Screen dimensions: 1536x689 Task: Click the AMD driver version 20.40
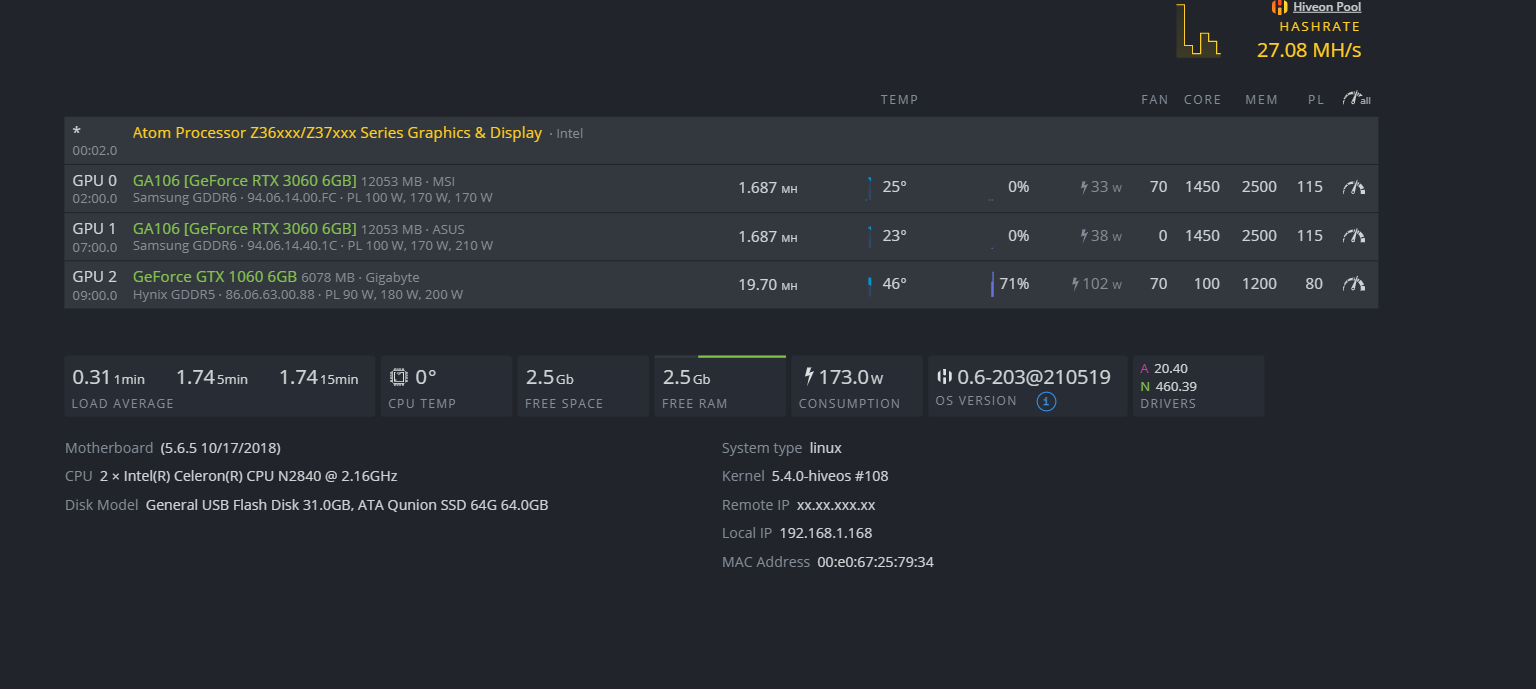1171,368
